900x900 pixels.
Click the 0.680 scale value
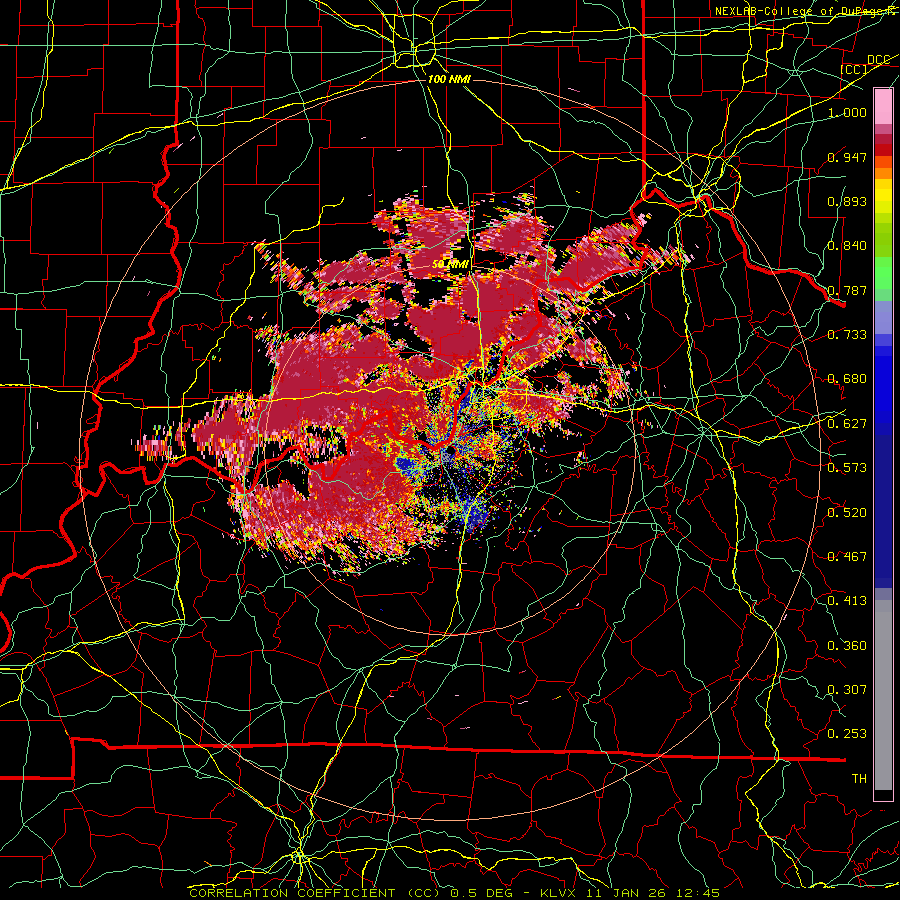click(x=847, y=379)
